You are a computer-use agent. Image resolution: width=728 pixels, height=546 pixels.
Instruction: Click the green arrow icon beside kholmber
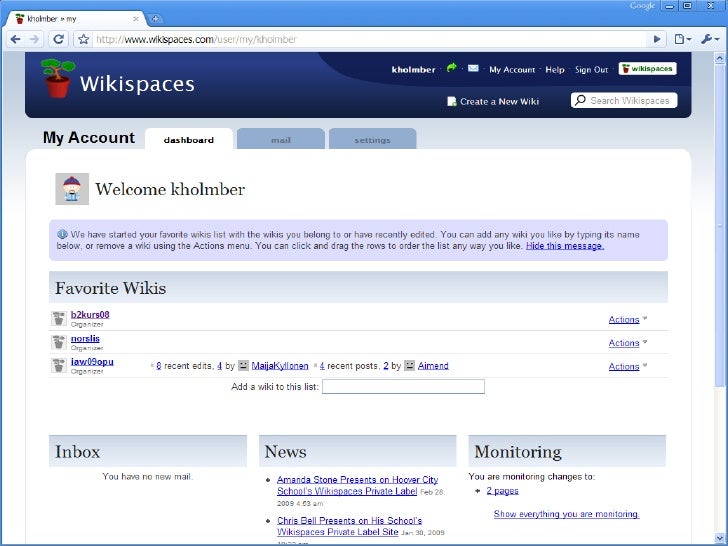pos(451,68)
